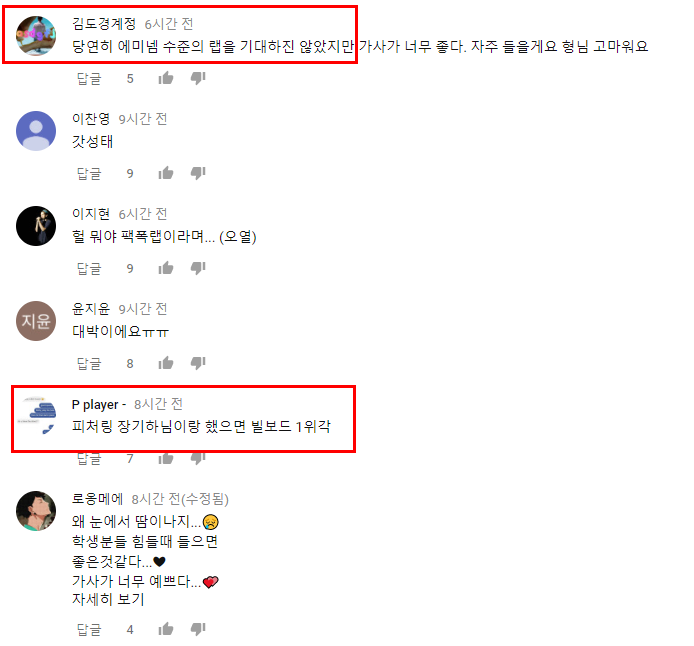Reply to 김도경계정's comment
This screenshot has width=694, height=646.
coord(89,79)
